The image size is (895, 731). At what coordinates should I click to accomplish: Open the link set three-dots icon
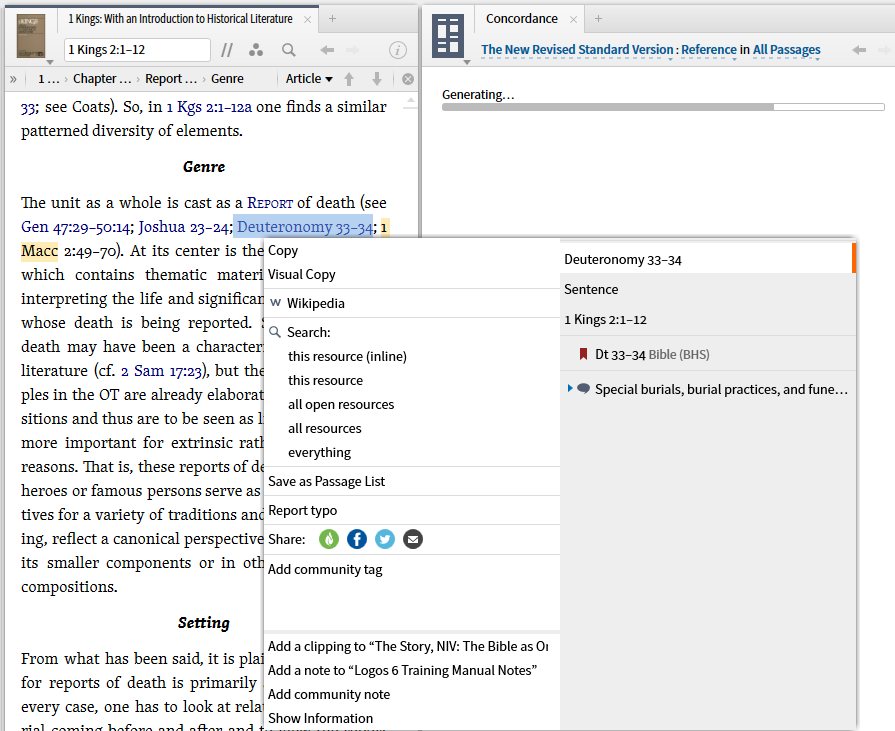click(x=256, y=50)
